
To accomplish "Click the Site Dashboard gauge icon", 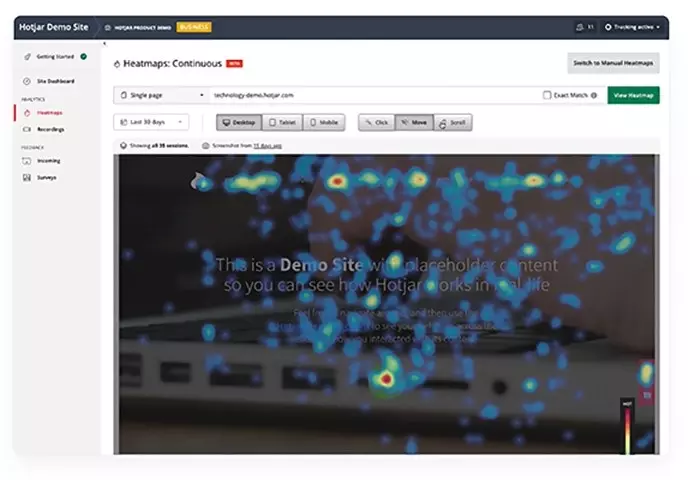I will tap(27, 81).
